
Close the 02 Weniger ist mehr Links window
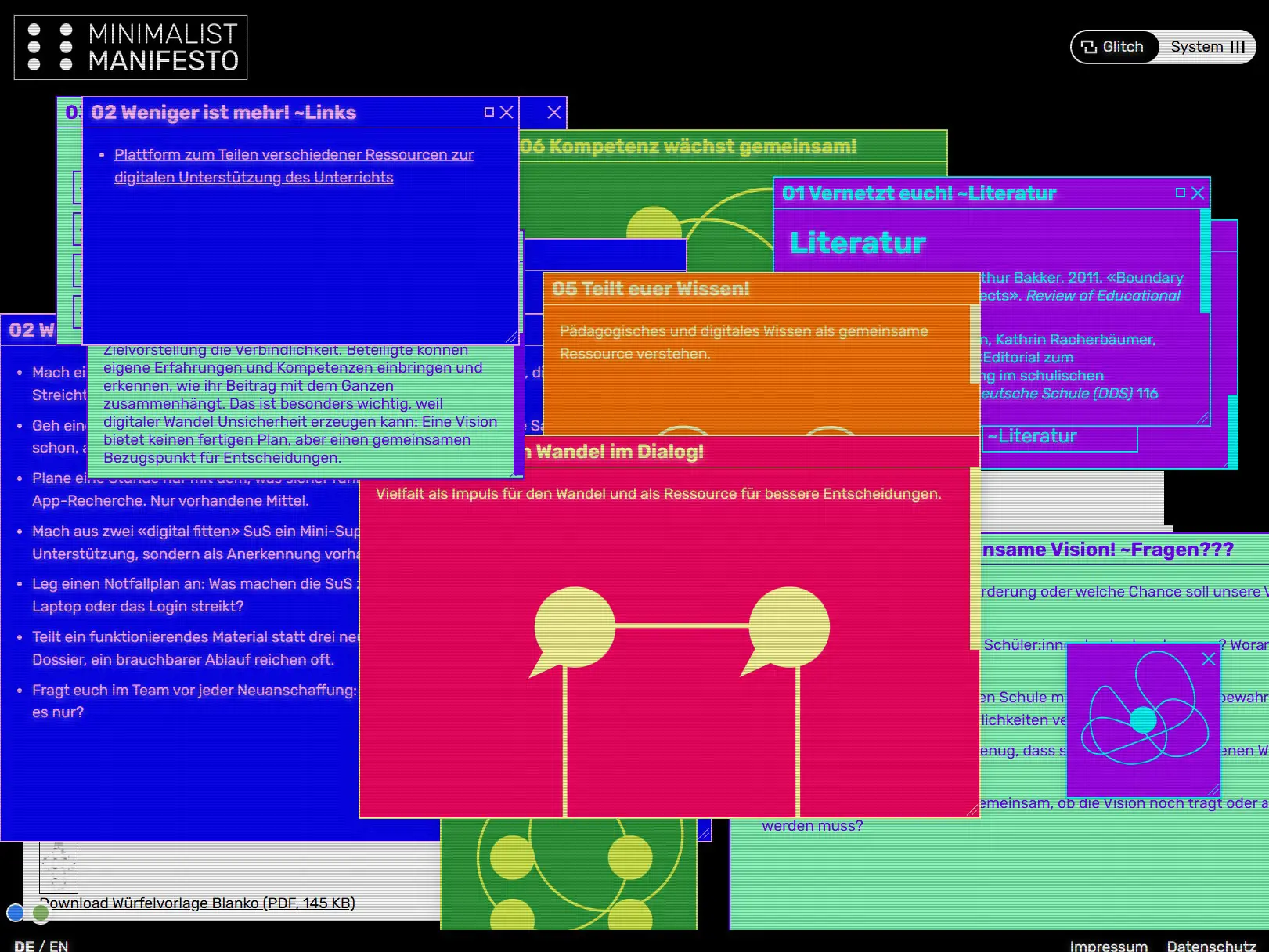507,112
